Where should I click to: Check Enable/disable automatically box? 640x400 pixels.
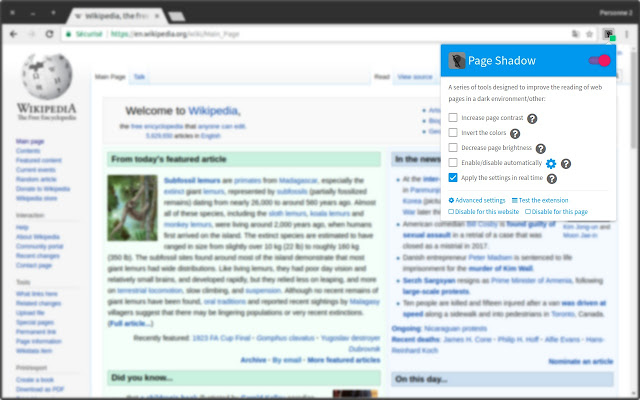453,162
